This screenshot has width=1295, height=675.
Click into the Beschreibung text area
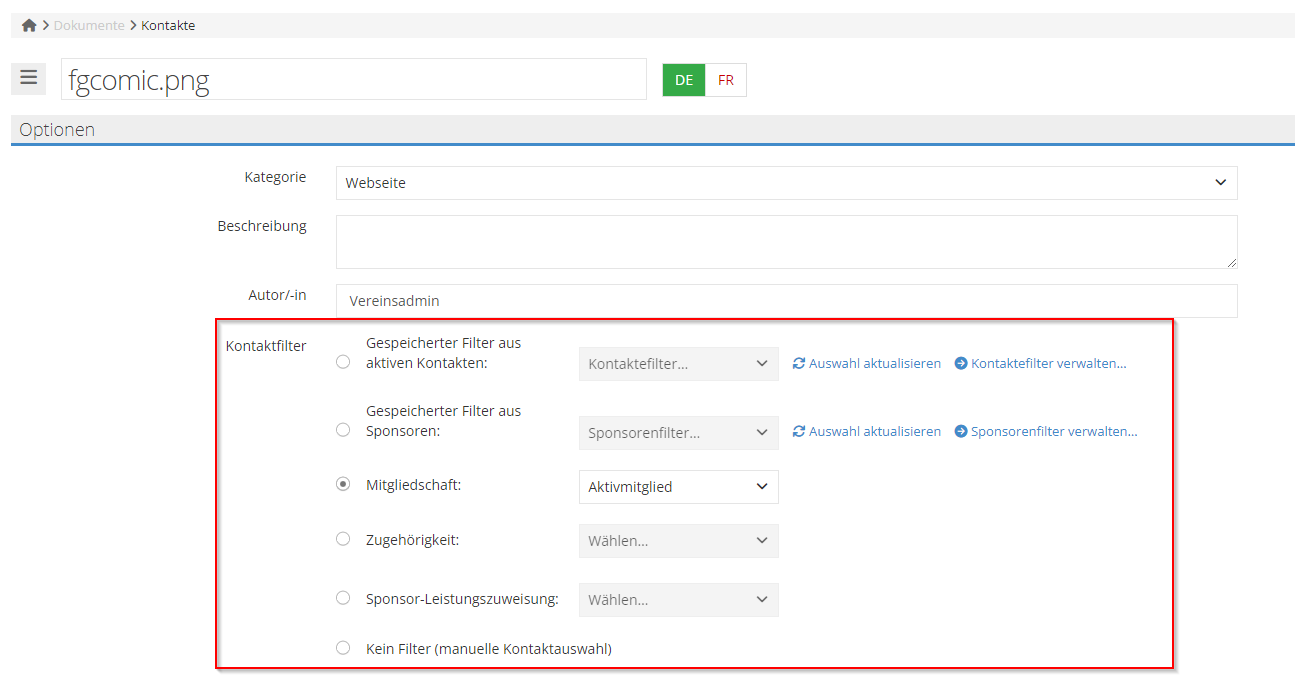pos(786,242)
